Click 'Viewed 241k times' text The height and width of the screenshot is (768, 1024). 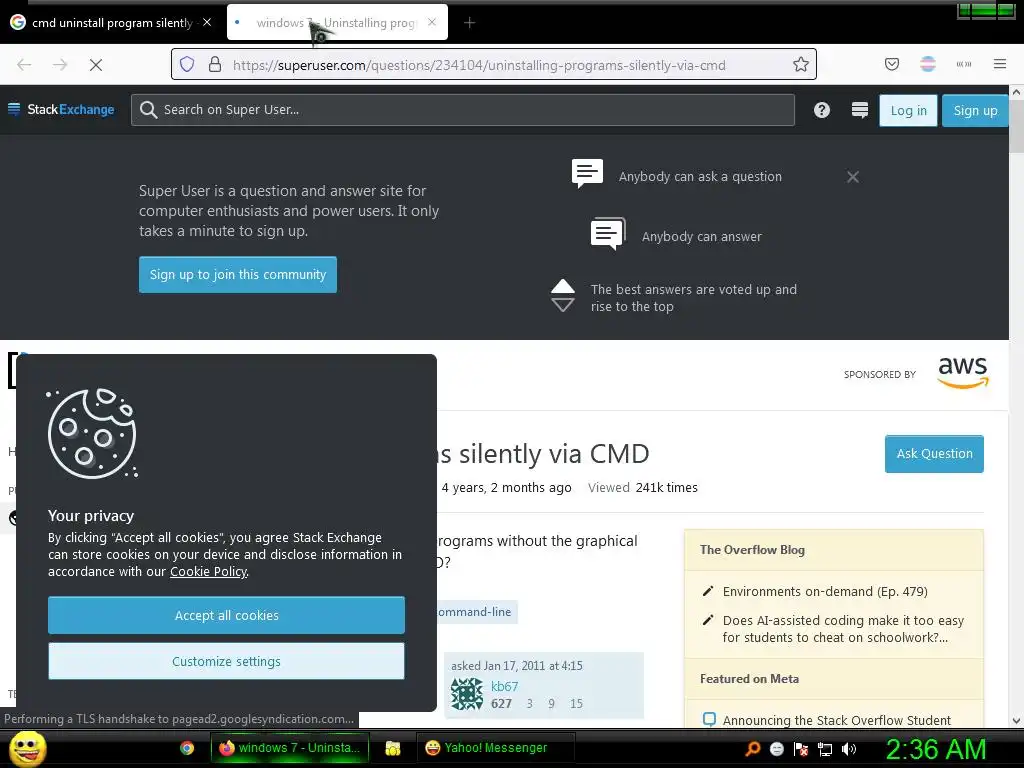coord(643,488)
